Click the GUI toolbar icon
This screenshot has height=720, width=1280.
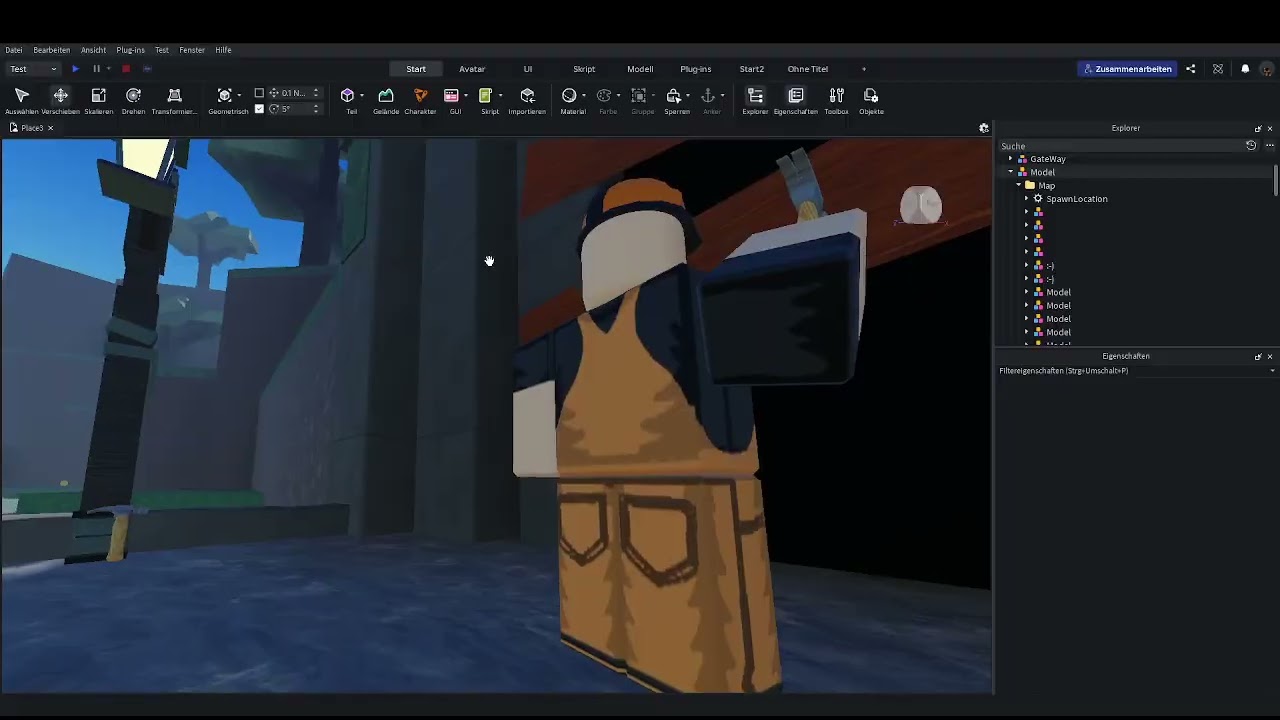pyautogui.click(x=451, y=96)
